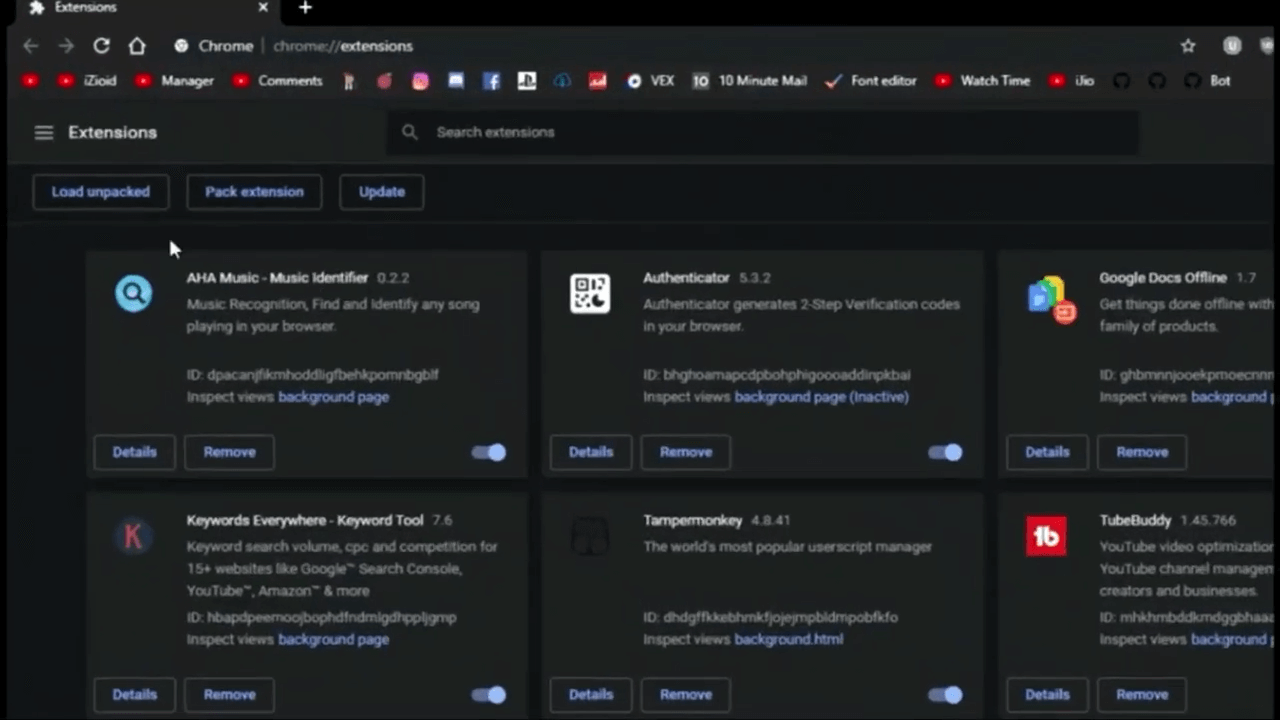Go back with the back arrow
The image size is (1280, 720).
point(30,46)
